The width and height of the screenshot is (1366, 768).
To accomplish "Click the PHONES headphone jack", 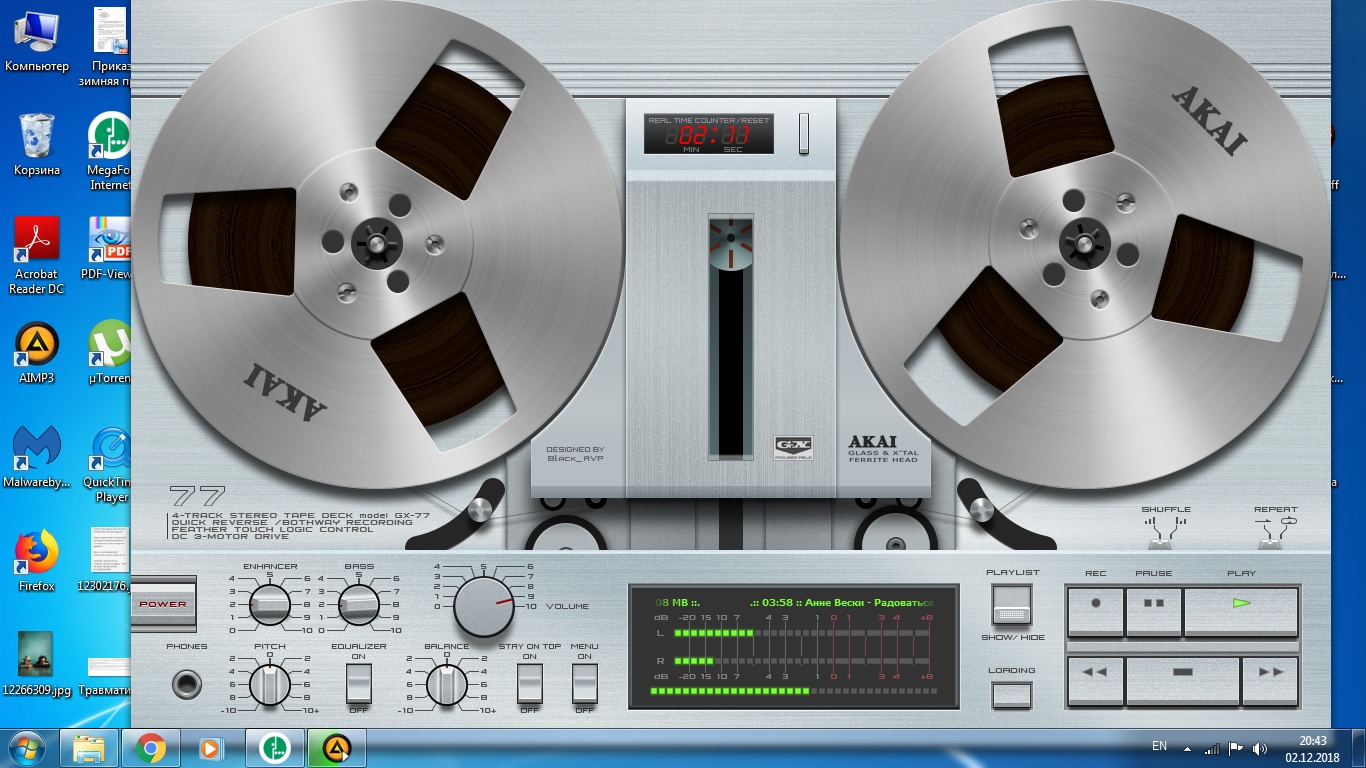I will tap(186, 684).
